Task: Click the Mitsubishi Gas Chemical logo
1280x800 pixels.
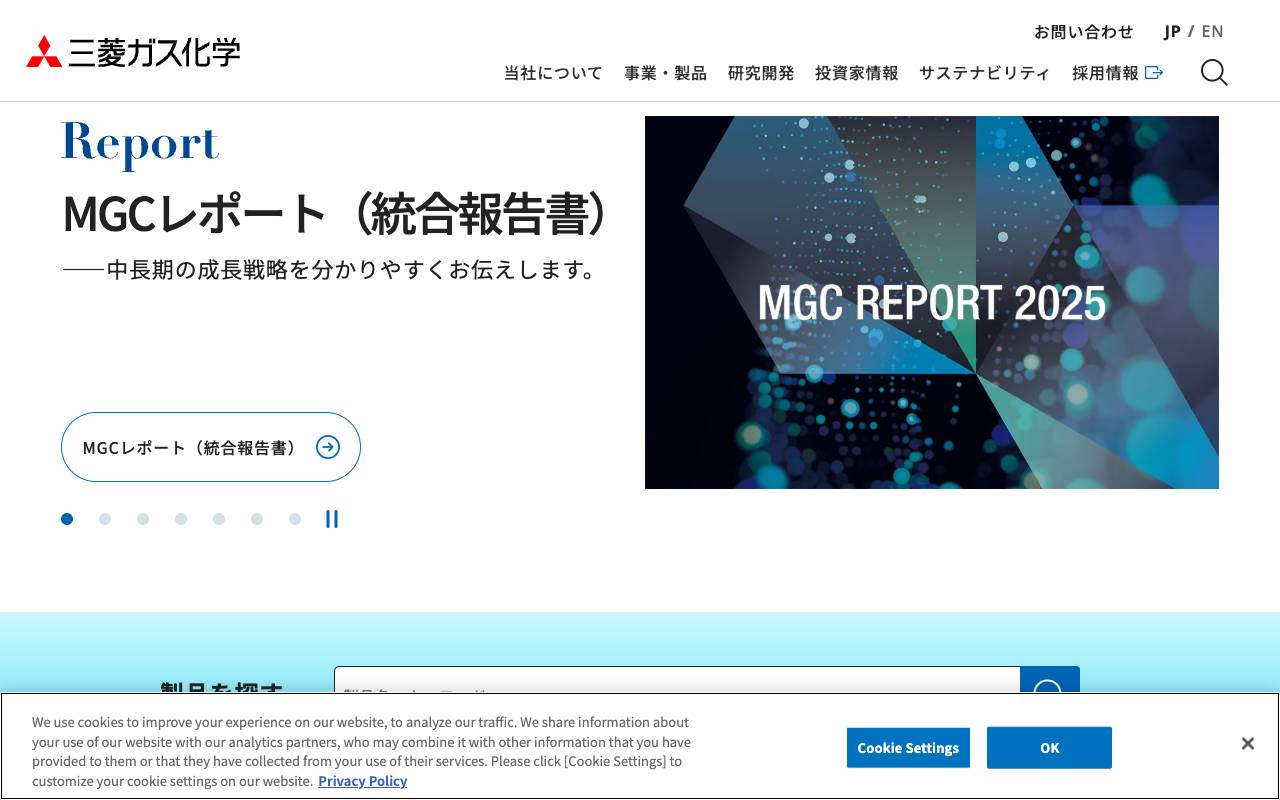Action: (132, 51)
